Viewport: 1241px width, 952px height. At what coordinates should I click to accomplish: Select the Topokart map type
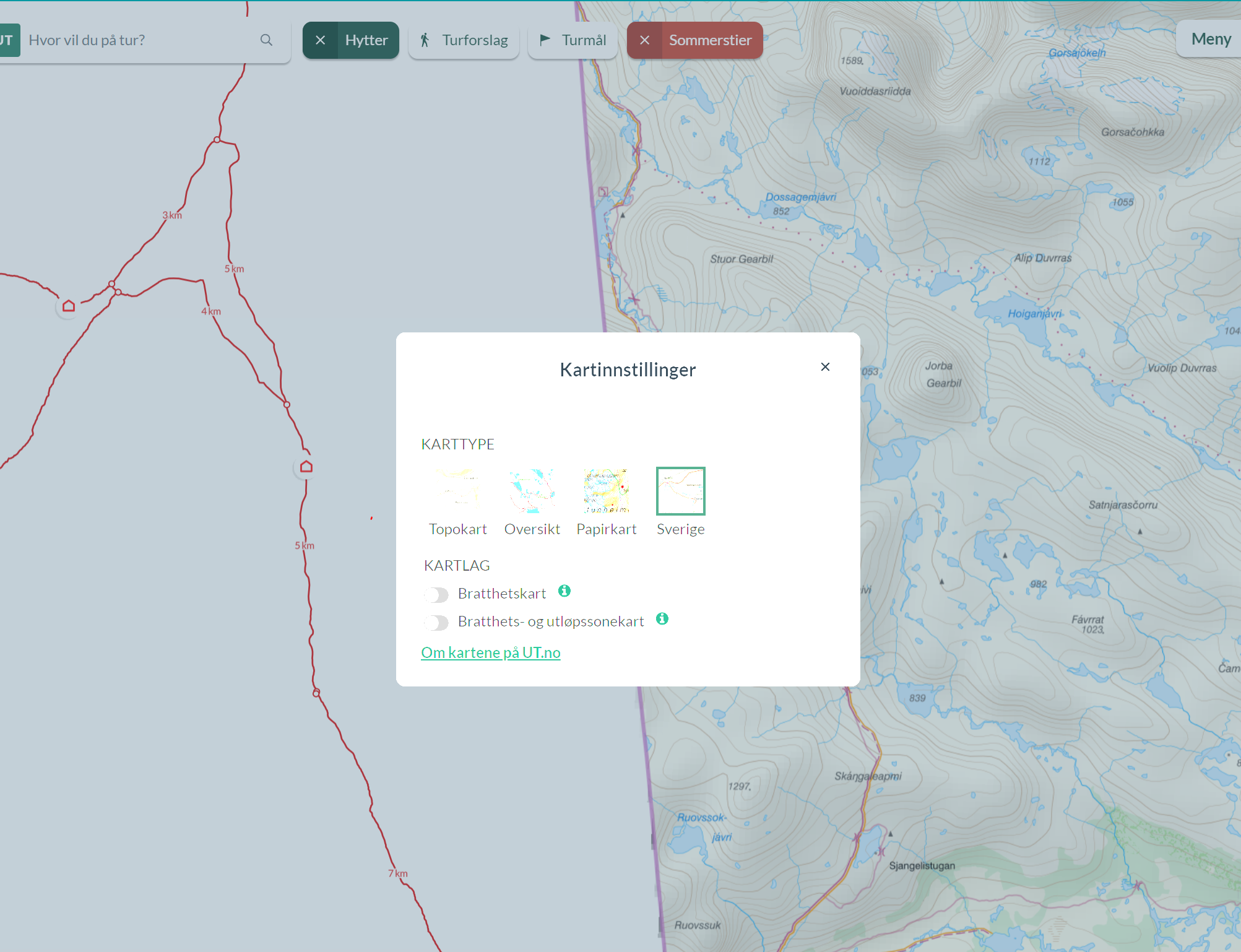(x=458, y=491)
